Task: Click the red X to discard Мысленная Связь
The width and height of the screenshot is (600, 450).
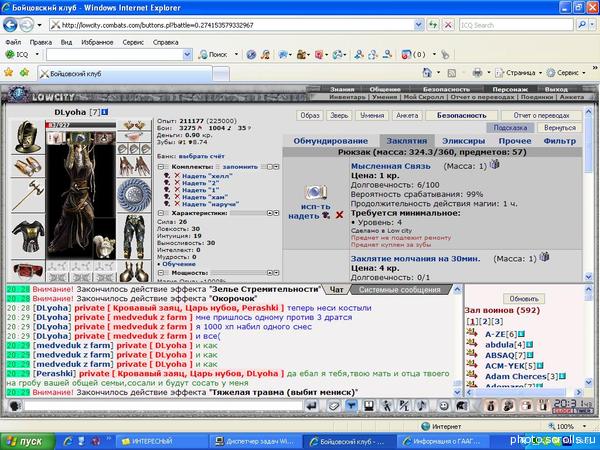Action: (339, 215)
